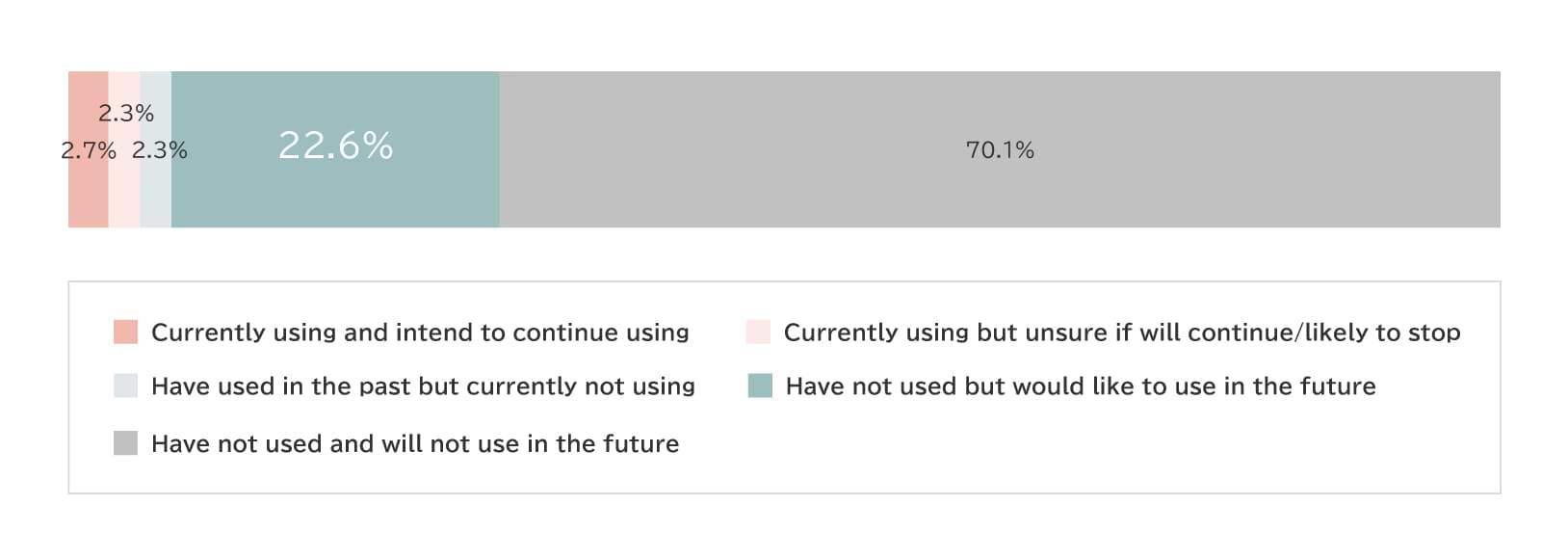This screenshot has height=559, width=1568.
Task: Click the pale blue 'used in the past' swatch
Action: (125, 386)
